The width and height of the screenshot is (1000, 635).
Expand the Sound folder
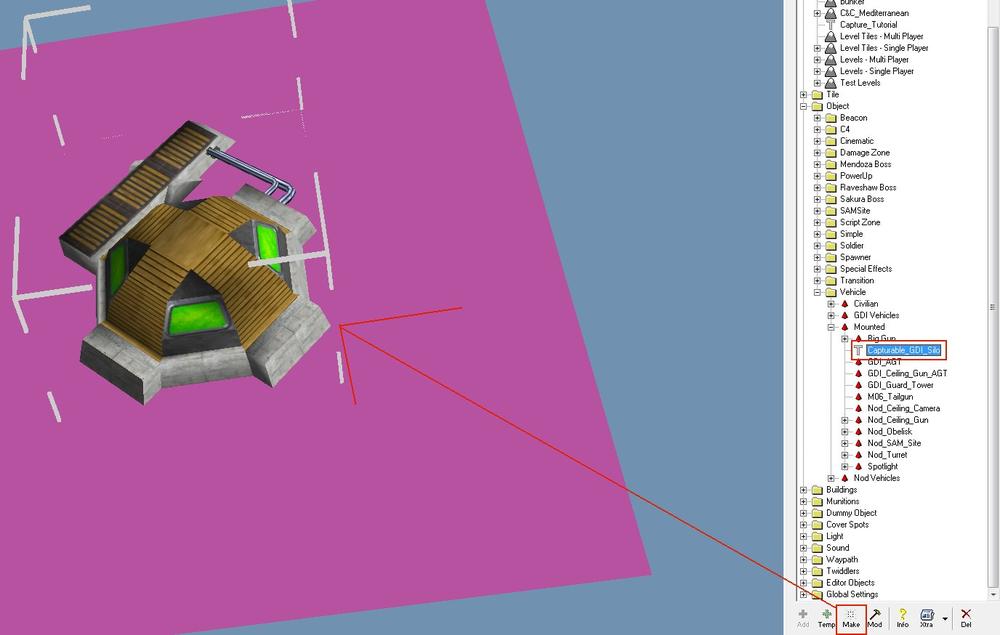click(x=804, y=548)
